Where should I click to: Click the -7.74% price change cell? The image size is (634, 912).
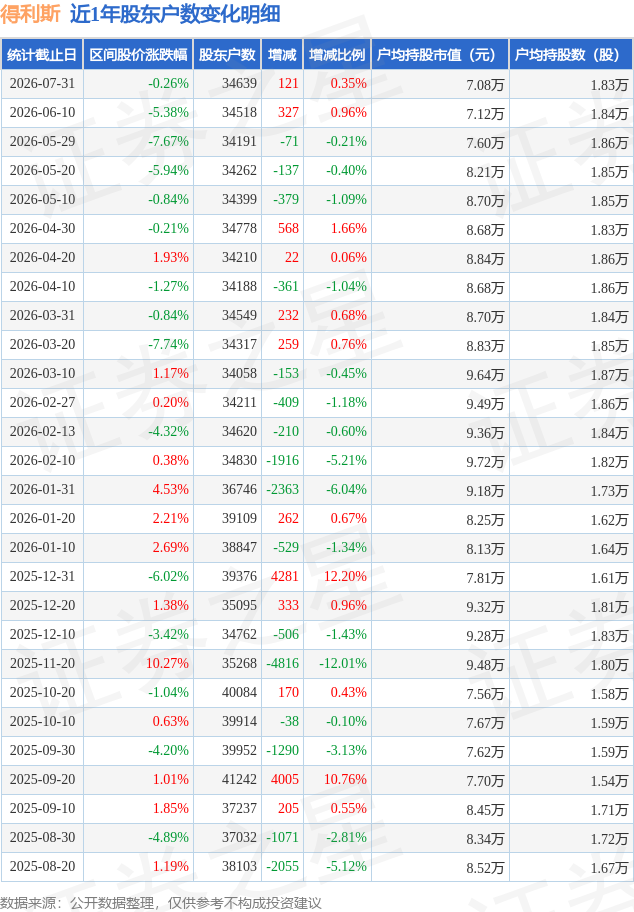pos(168,344)
